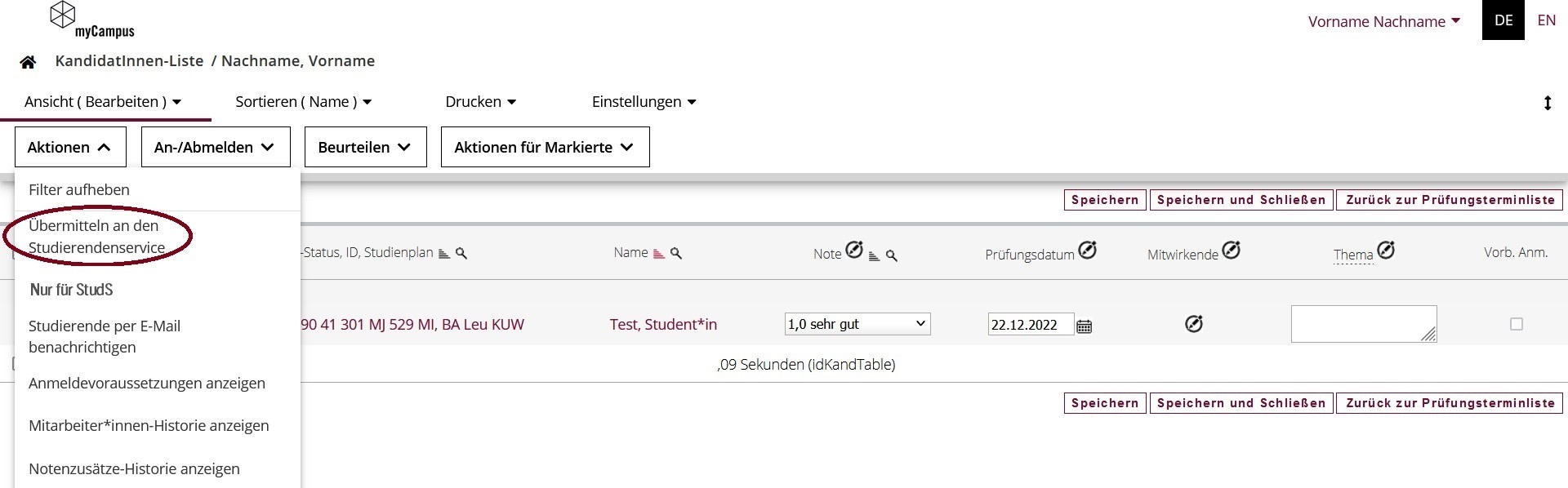Open the Beurteilen dropdown
Image resolution: width=1568 pixels, height=488 pixels.
(x=366, y=147)
